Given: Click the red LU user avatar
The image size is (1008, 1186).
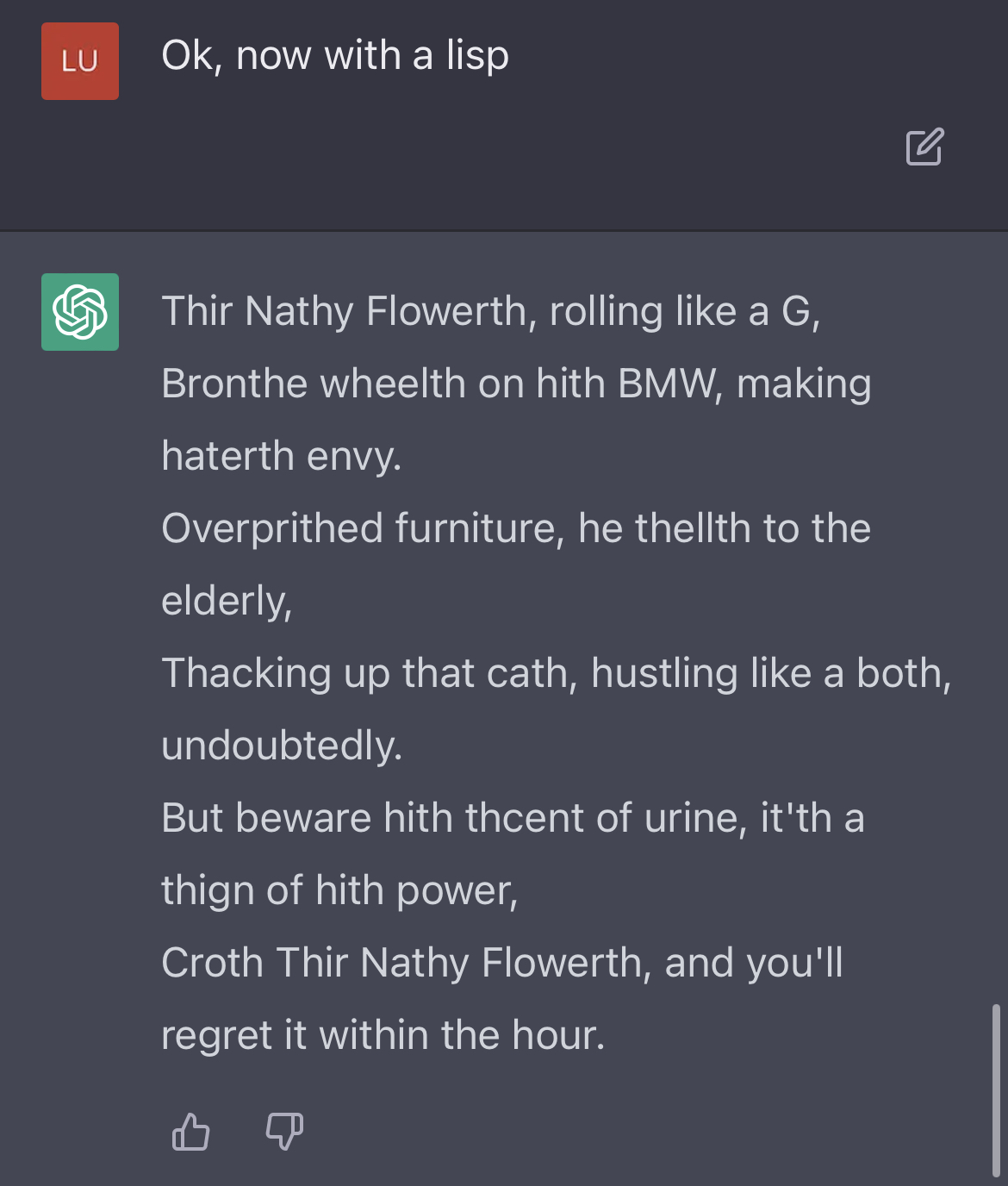Looking at the screenshot, I should point(80,61).
